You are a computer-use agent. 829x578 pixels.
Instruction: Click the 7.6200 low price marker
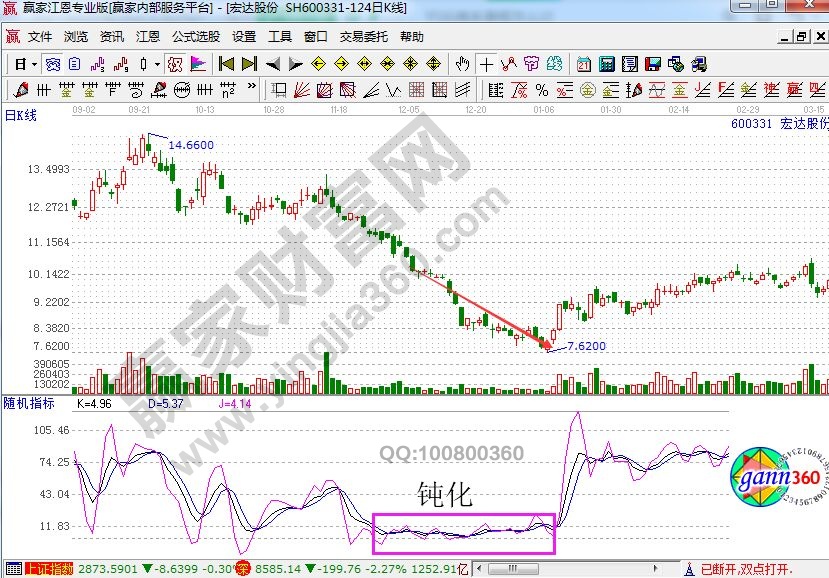coord(586,346)
